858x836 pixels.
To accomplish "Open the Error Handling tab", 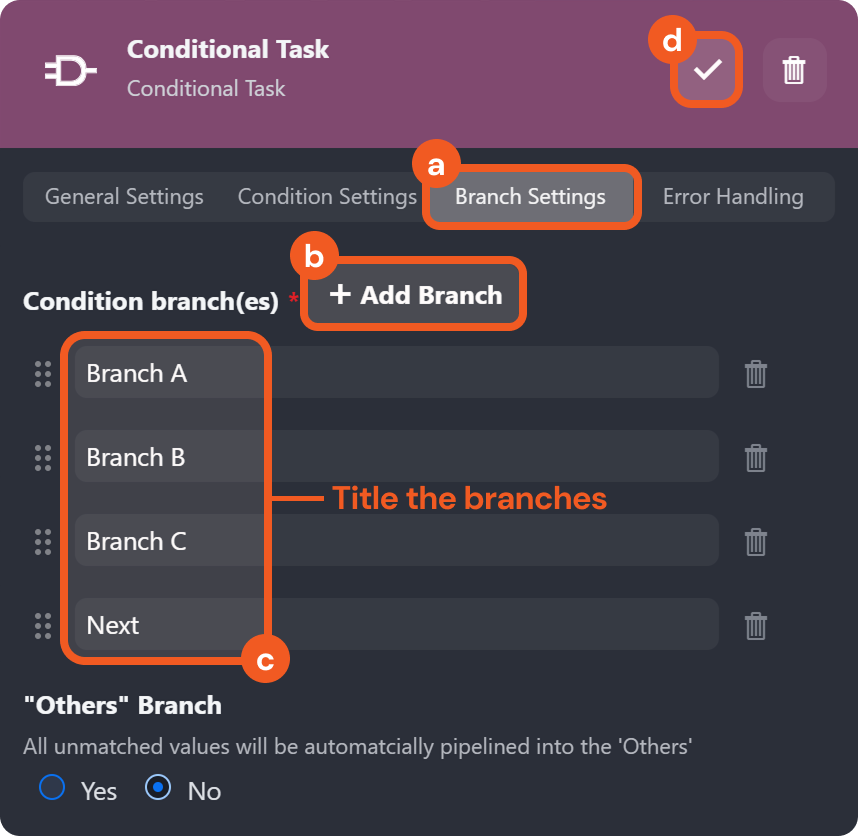I will tap(733, 197).
